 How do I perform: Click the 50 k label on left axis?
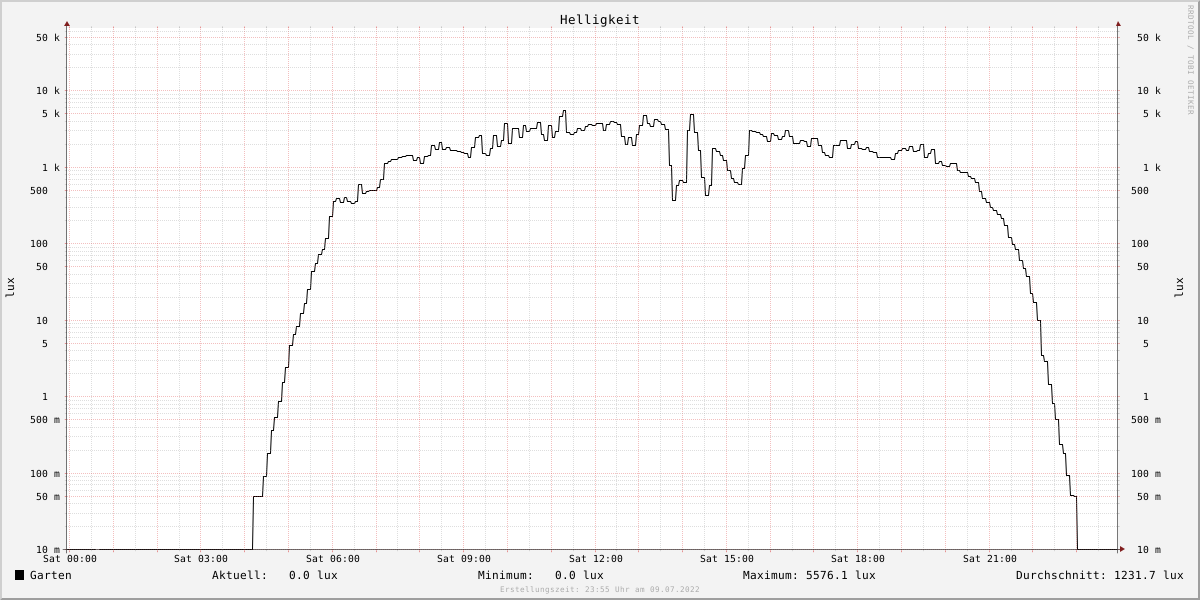pyautogui.click(x=48, y=38)
